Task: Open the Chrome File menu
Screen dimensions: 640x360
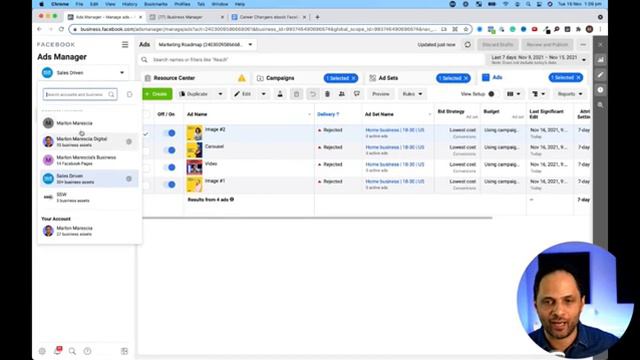Action: (x=79, y=4)
